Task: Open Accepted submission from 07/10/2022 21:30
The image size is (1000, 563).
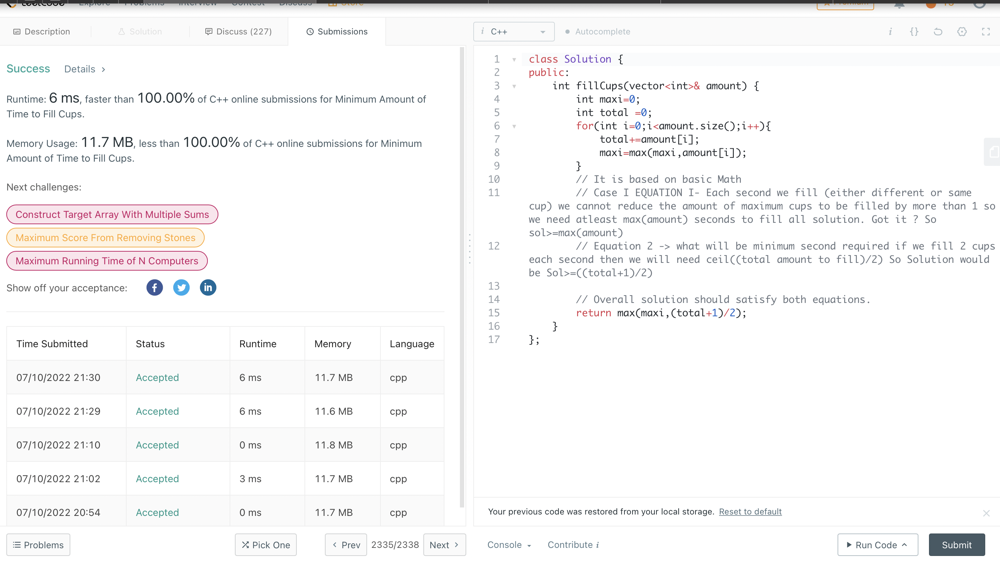Action: [x=157, y=377]
